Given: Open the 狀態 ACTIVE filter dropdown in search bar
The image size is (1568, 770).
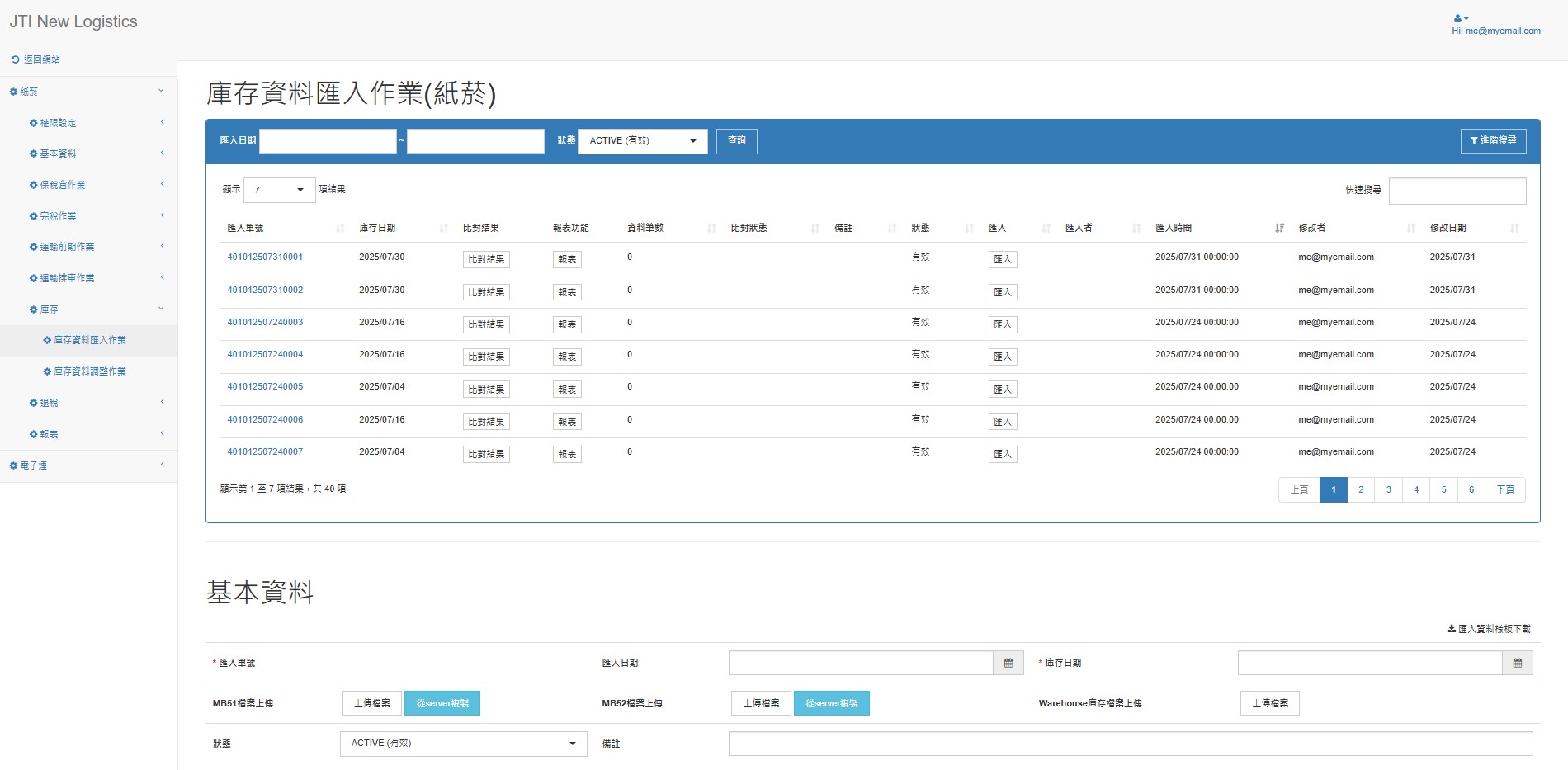Looking at the screenshot, I should pos(642,141).
